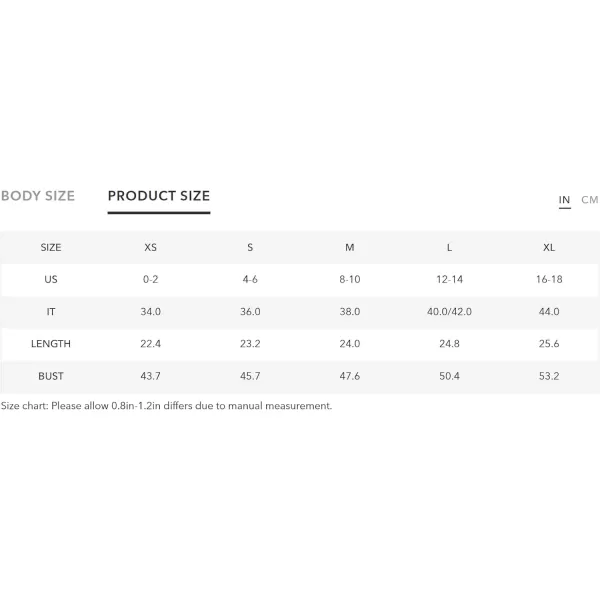
Task: Select the SIZE header cell
Action: point(51,248)
